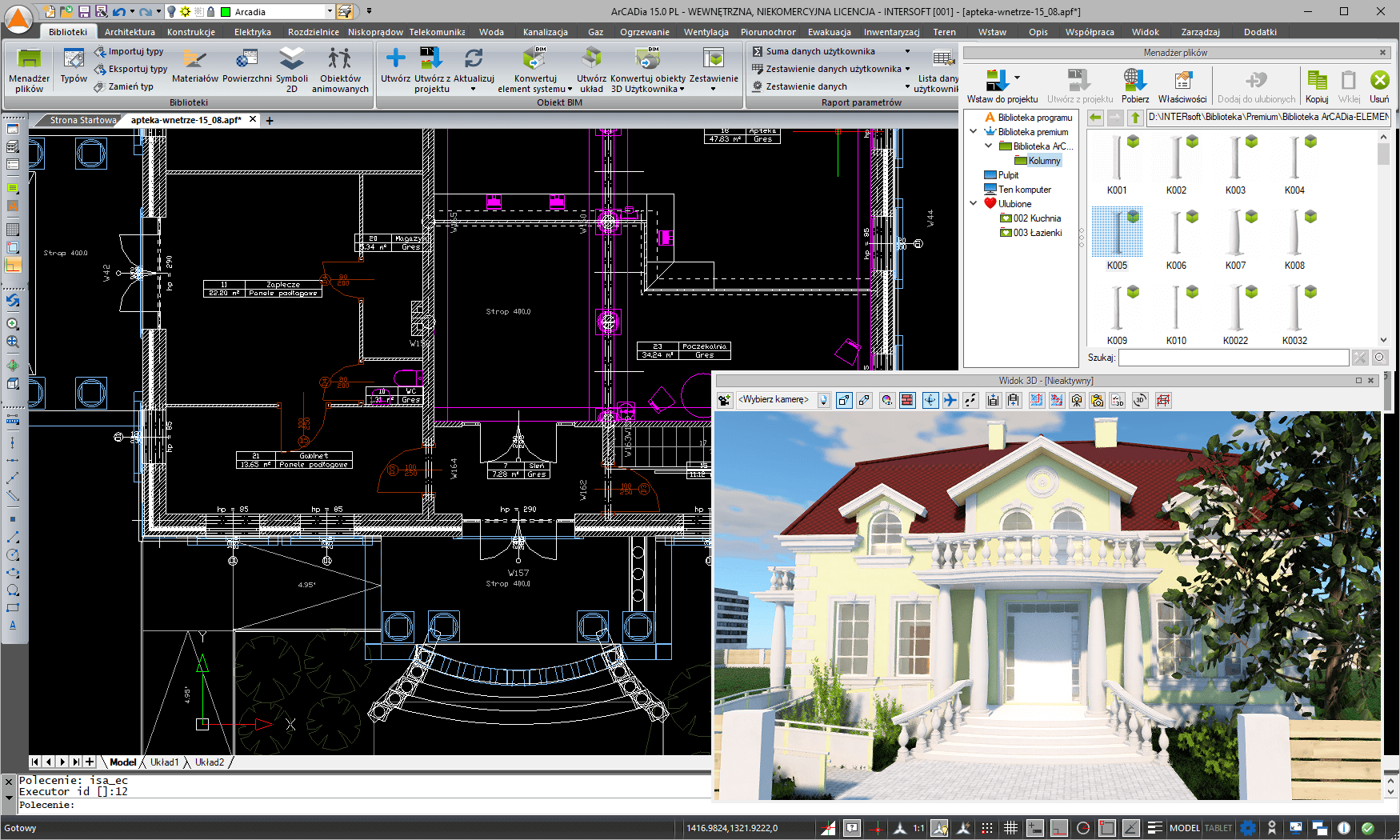
Task: Switch to the Architektura ribbon tab
Action: coord(130,32)
